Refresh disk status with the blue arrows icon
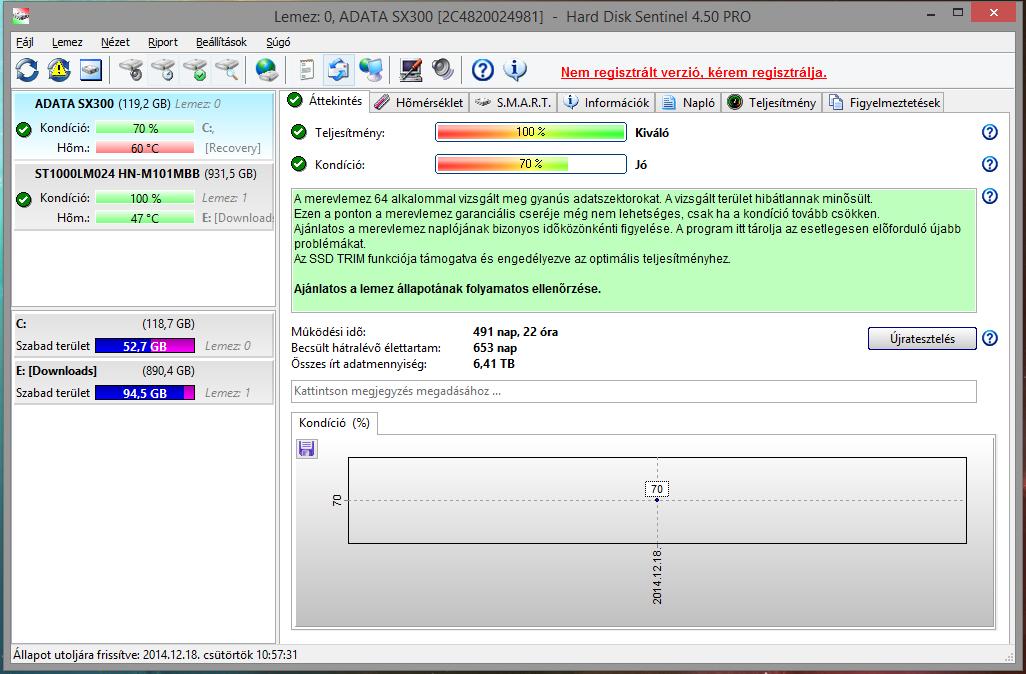 [27, 69]
